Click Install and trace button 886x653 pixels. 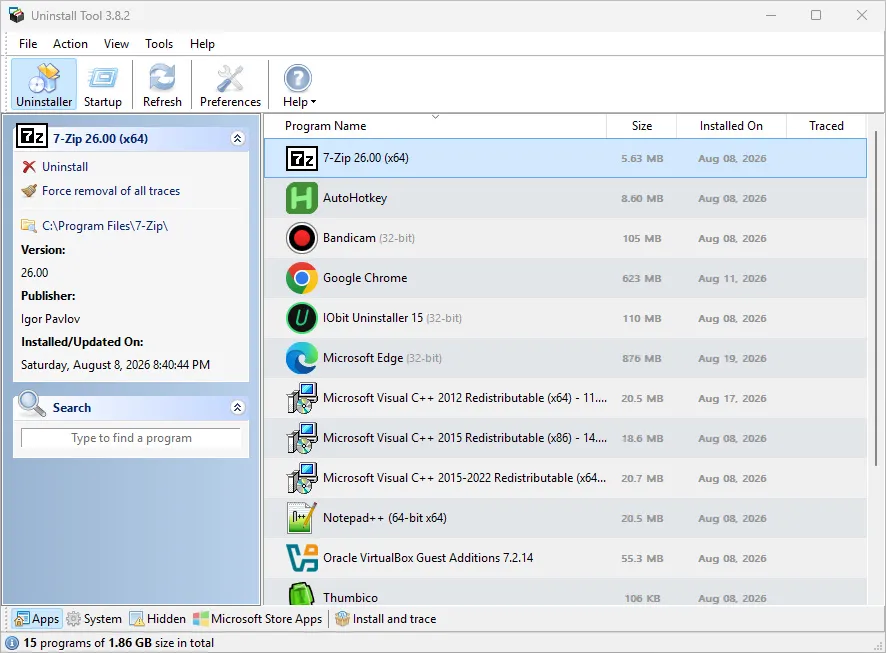[385, 619]
